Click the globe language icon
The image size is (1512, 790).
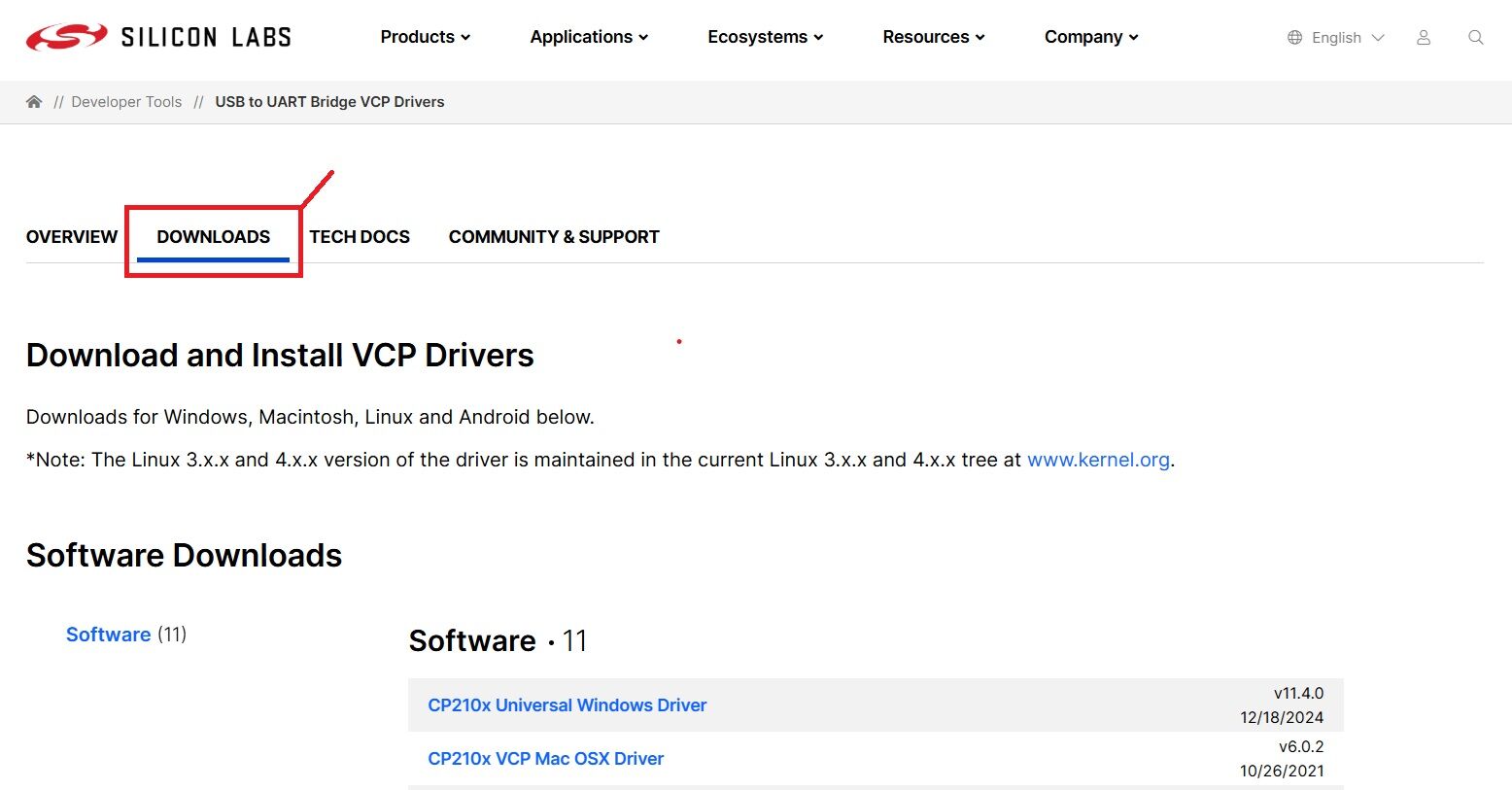[1294, 38]
